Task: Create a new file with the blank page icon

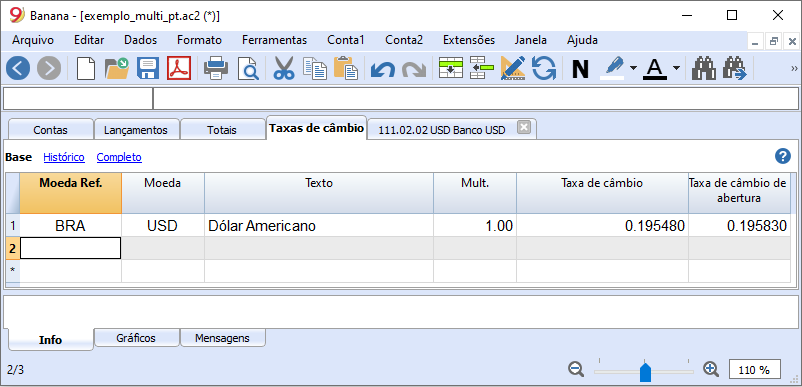Action: [x=86, y=68]
